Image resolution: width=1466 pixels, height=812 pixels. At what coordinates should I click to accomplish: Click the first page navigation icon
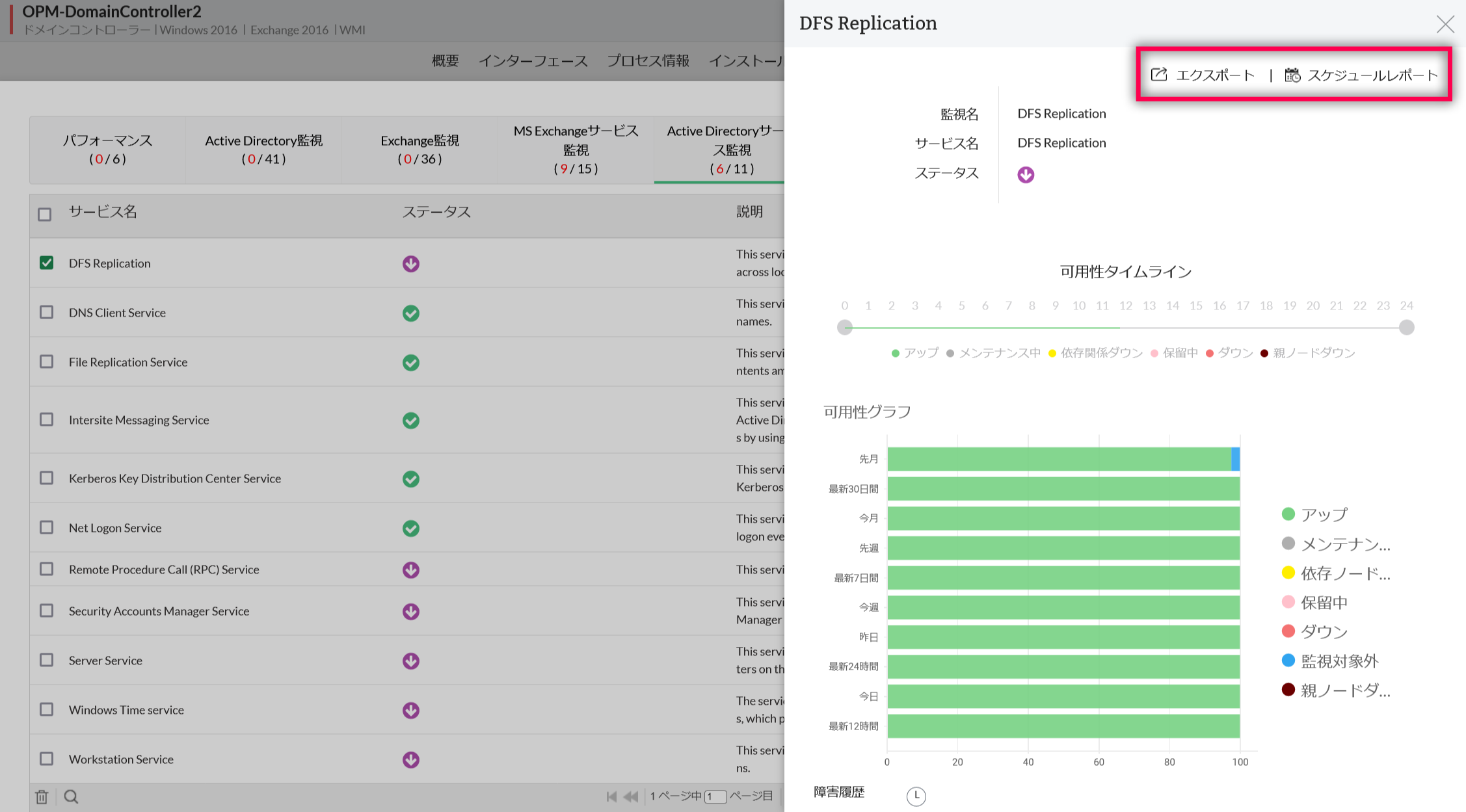pos(611,796)
